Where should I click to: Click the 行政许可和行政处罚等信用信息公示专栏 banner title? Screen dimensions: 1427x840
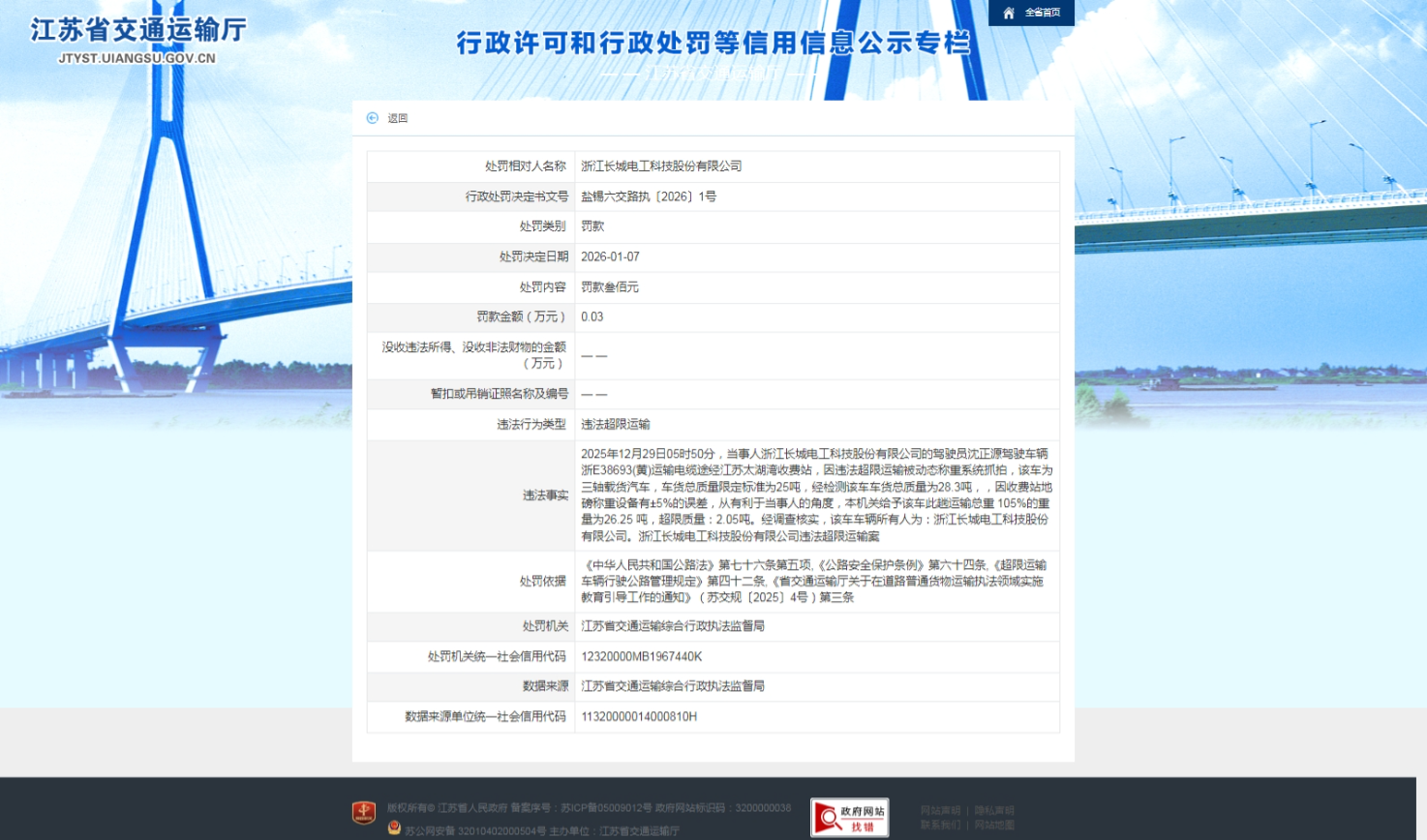click(713, 44)
